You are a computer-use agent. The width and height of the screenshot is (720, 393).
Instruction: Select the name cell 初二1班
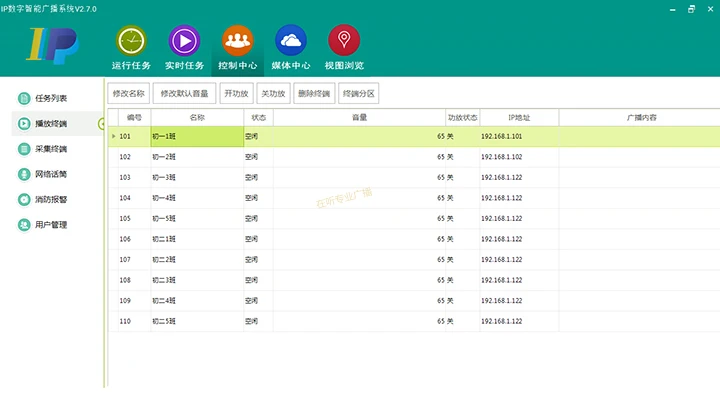[x=197, y=239]
